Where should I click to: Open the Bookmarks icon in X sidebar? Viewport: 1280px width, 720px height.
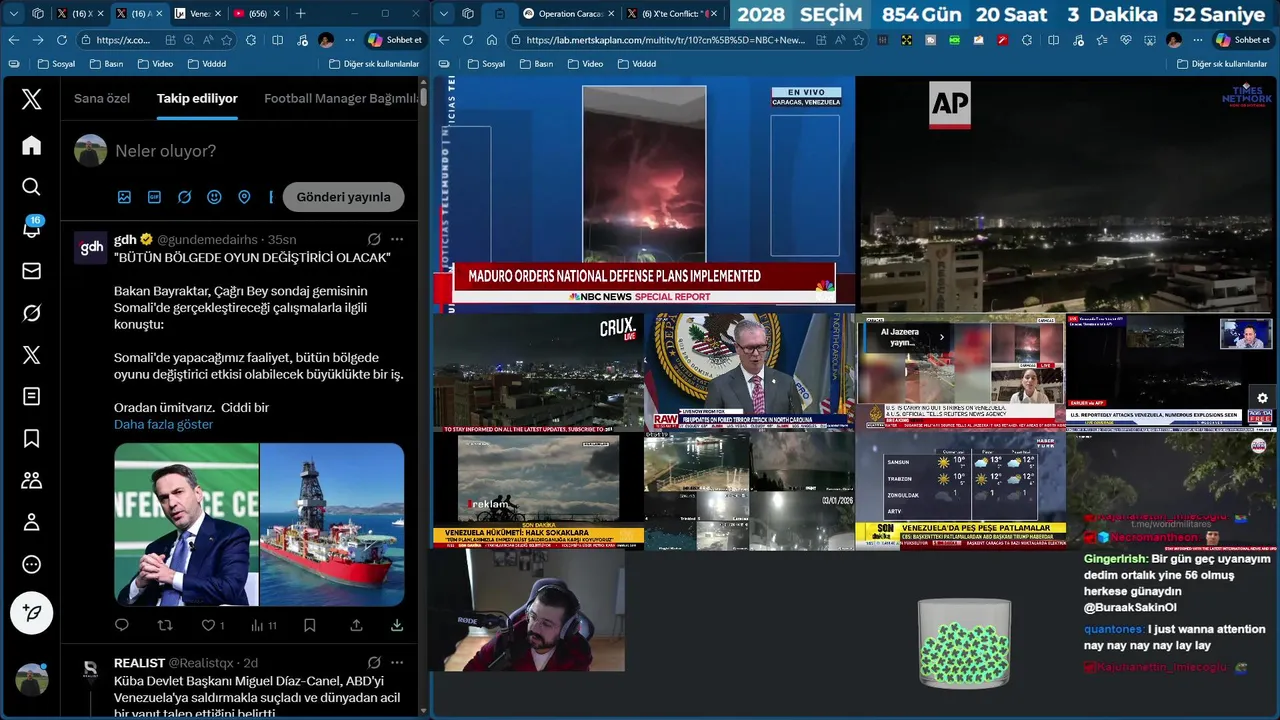pyautogui.click(x=31, y=438)
